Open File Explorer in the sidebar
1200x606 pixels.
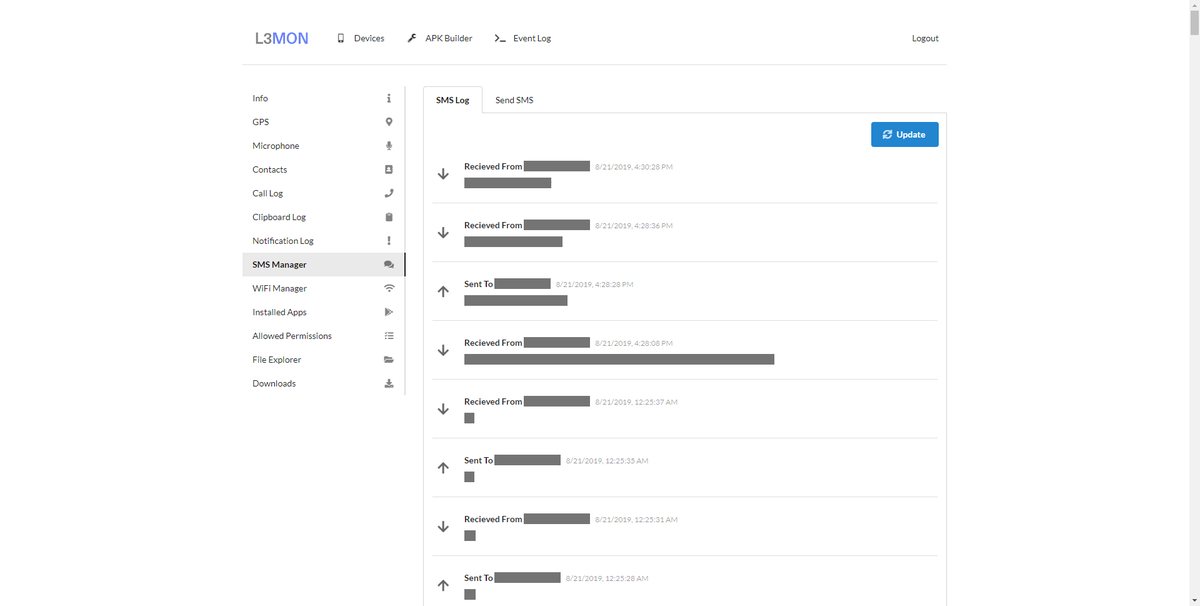[323, 360]
